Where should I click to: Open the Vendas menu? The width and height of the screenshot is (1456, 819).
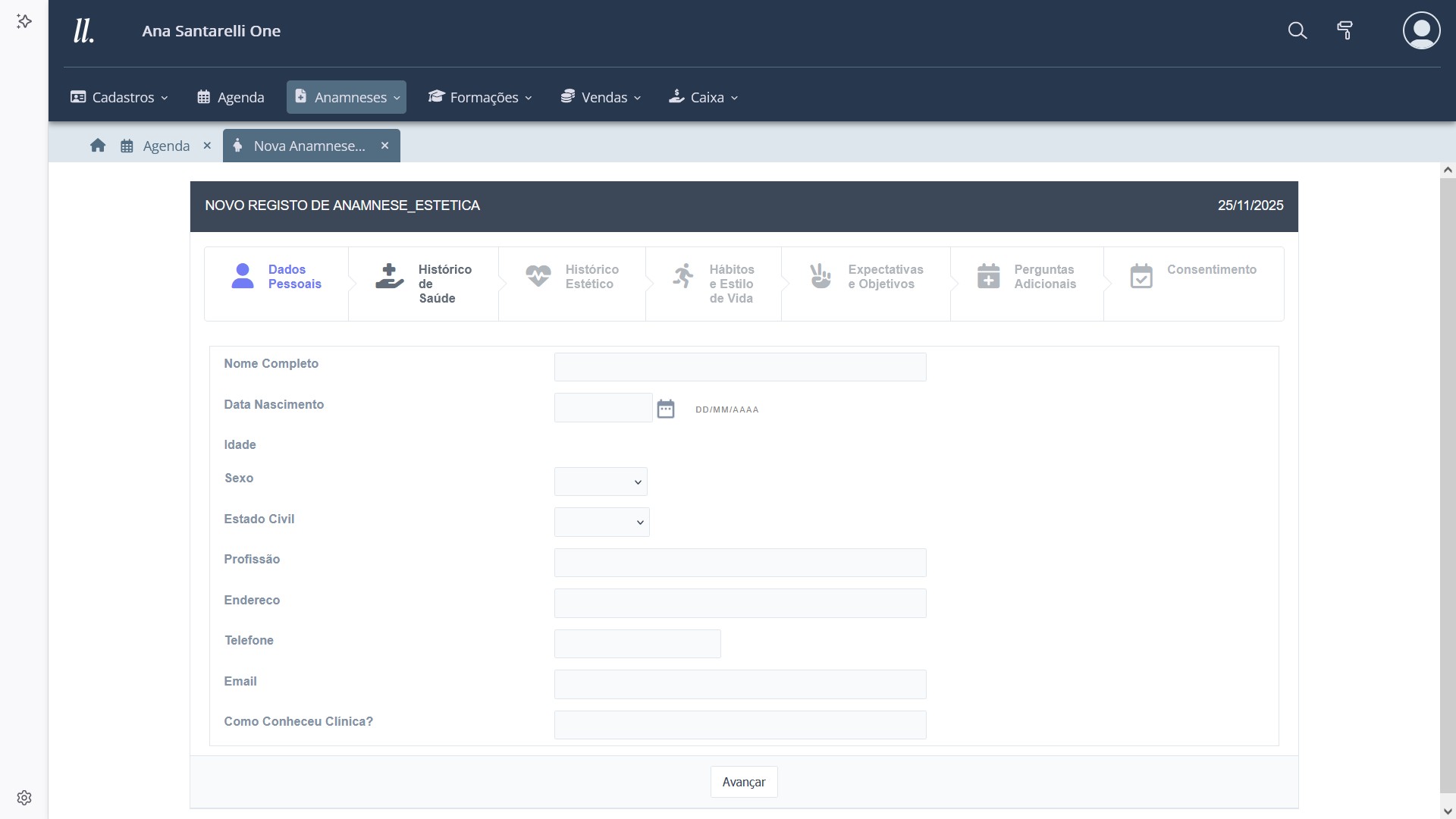coord(601,97)
